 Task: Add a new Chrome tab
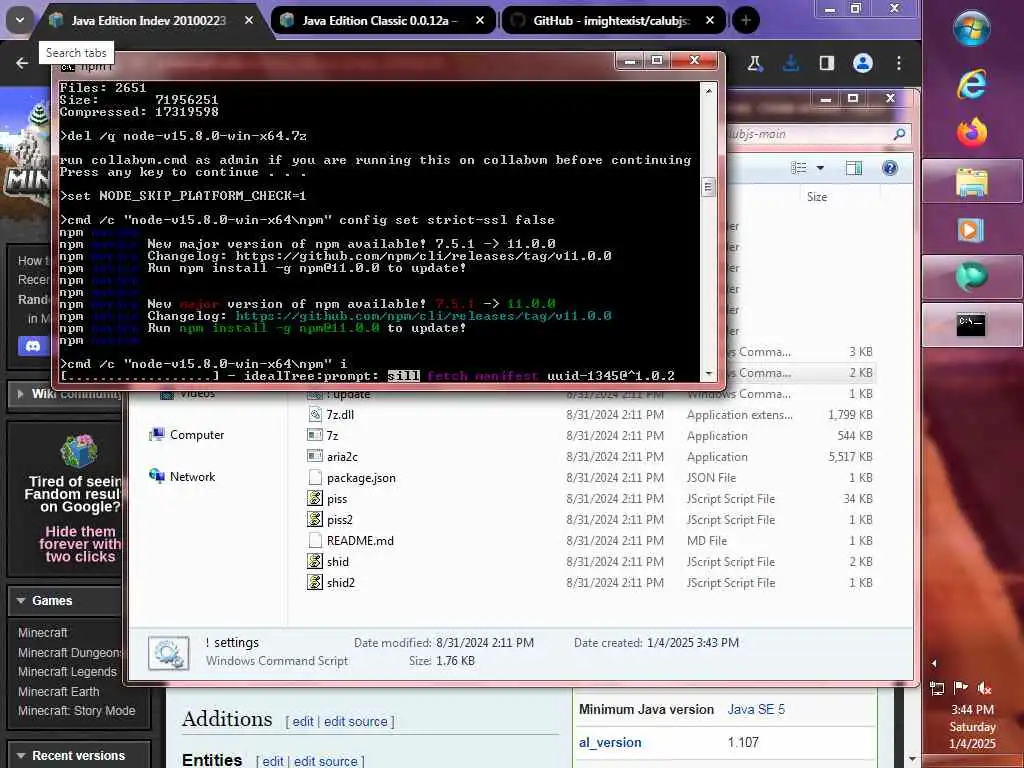click(x=745, y=20)
